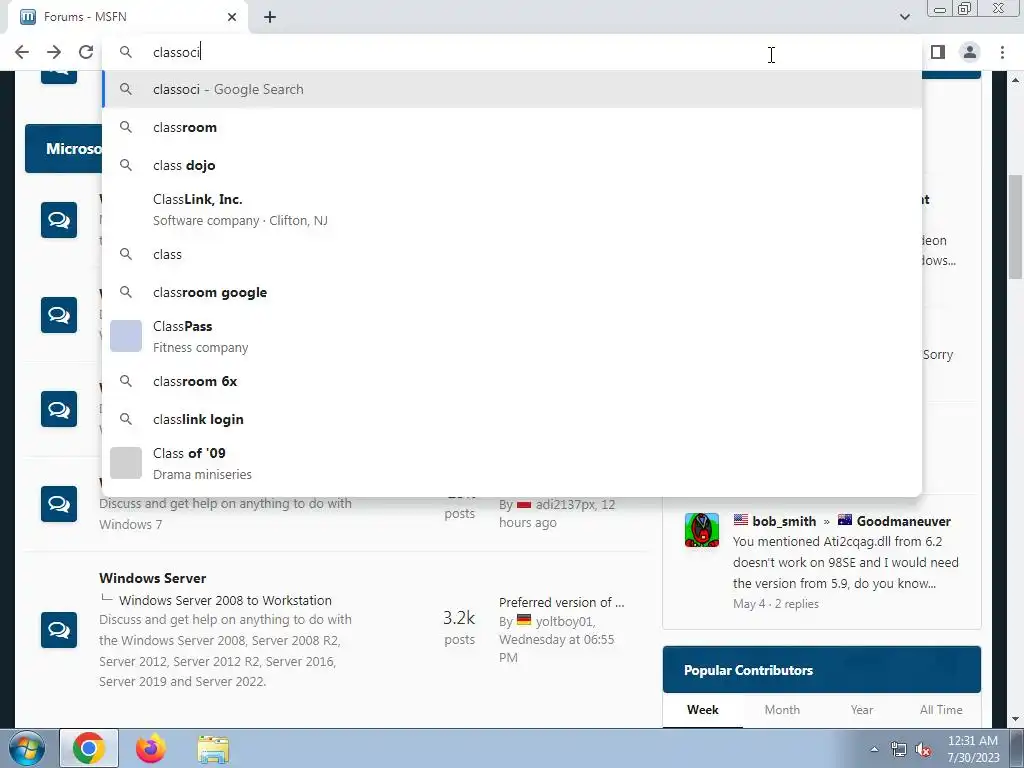Image resolution: width=1024 pixels, height=768 pixels.
Task: Click the forum icon beside Windows Server
Action: click(x=59, y=630)
